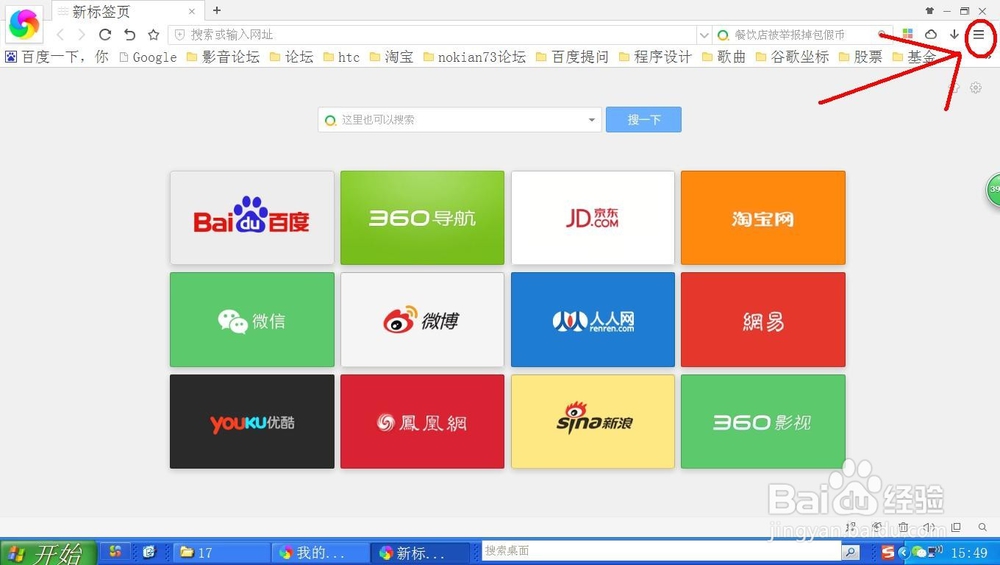Open the 百度提问 bookmark folder
The height and width of the screenshot is (565, 1000).
point(573,57)
